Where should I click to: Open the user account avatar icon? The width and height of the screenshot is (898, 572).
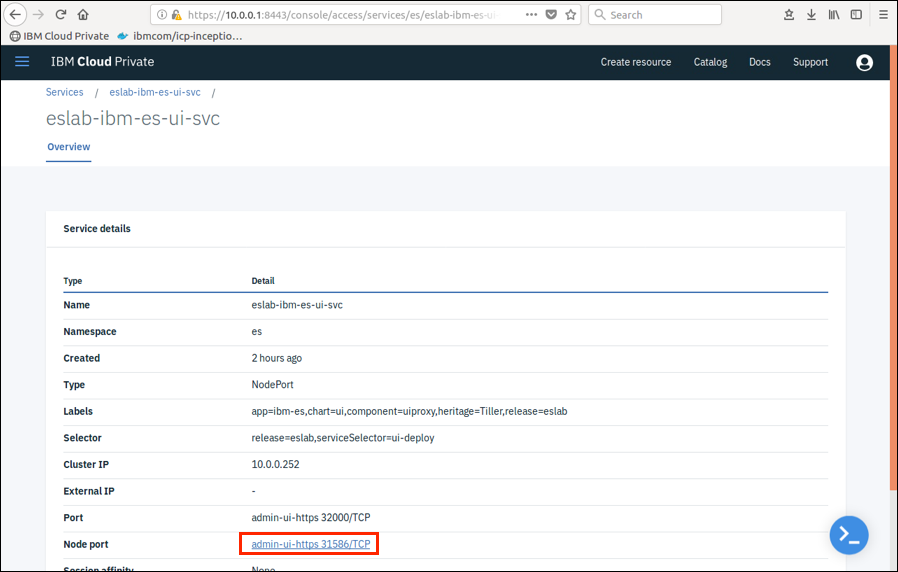point(864,62)
